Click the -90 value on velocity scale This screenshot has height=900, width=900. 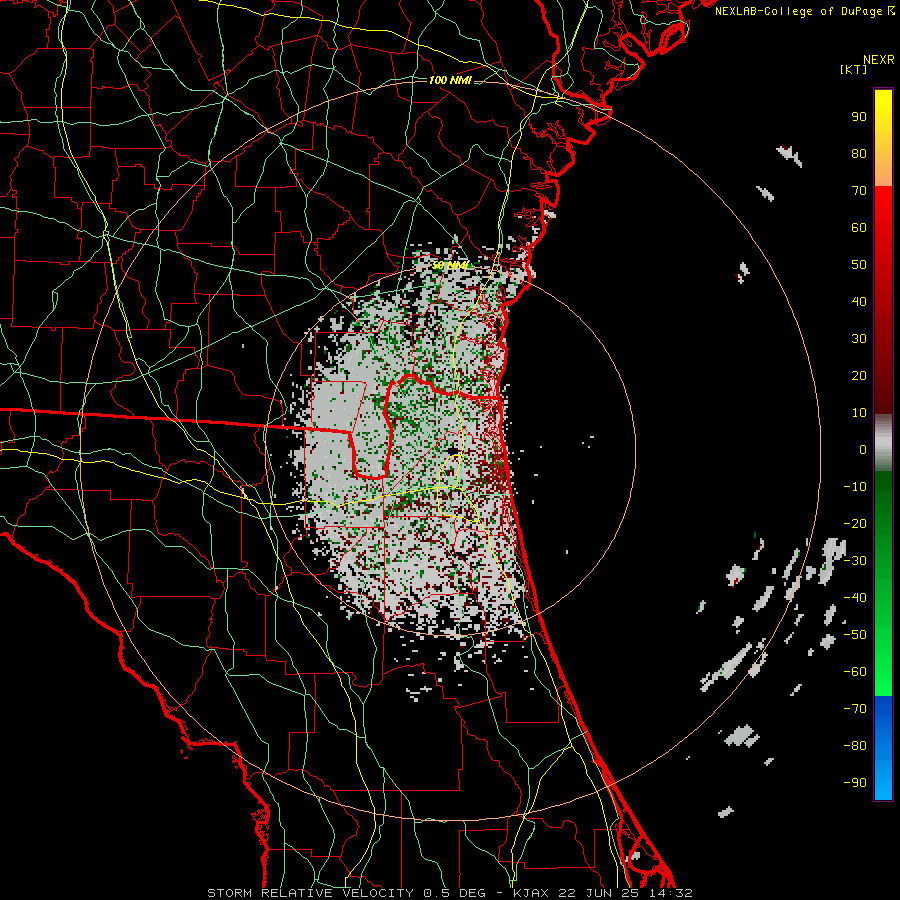tap(855, 782)
